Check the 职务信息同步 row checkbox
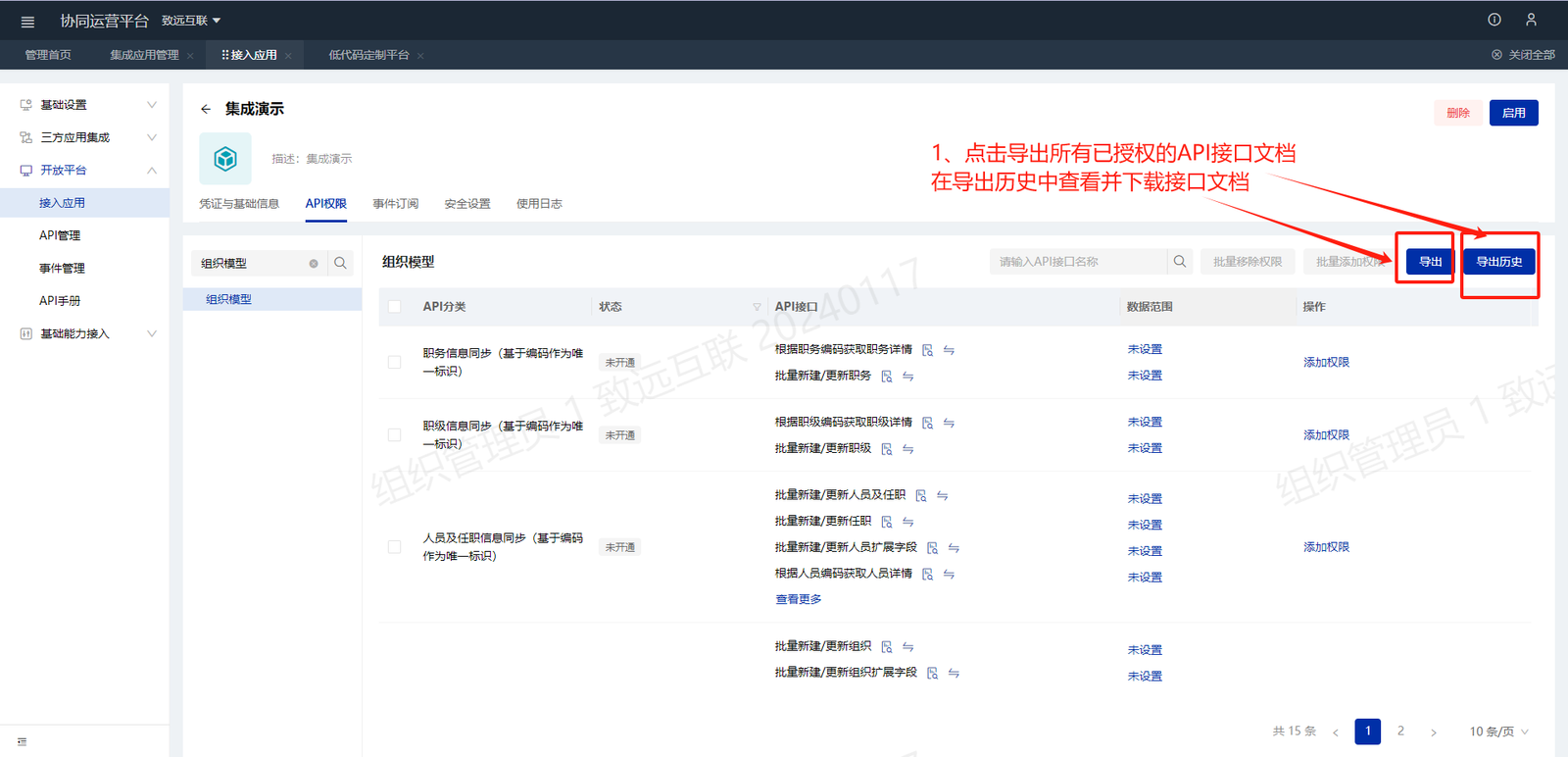Screen dimensions: 1568x757 [395, 363]
